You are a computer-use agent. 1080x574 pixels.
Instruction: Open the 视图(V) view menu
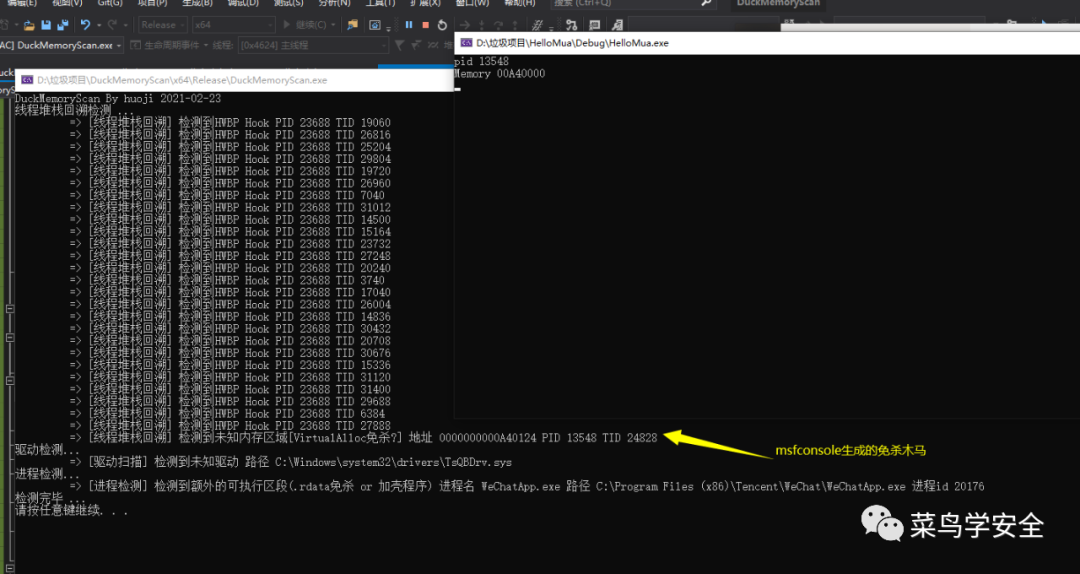(x=67, y=3)
